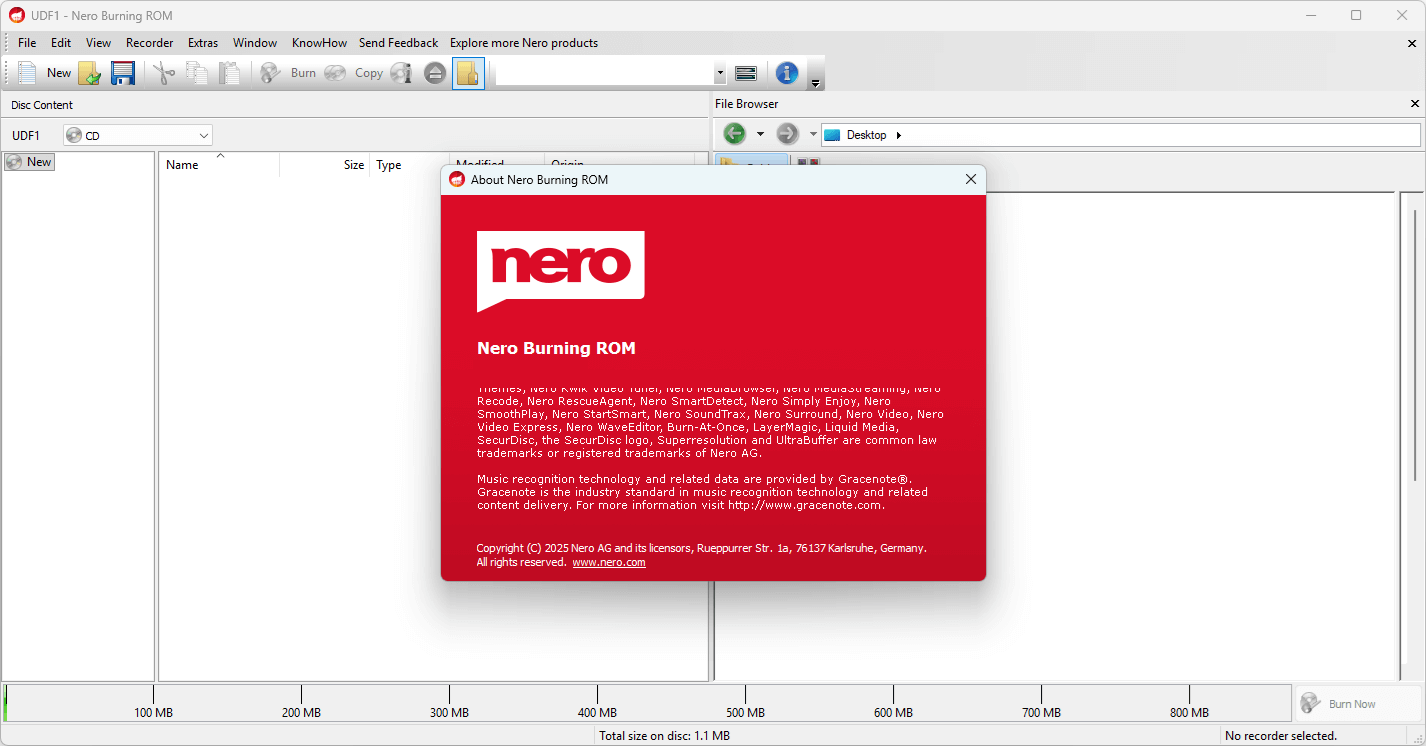Open the Extras menu
Image resolution: width=1426 pixels, height=746 pixels.
pyautogui.click(x=202, y=42)
